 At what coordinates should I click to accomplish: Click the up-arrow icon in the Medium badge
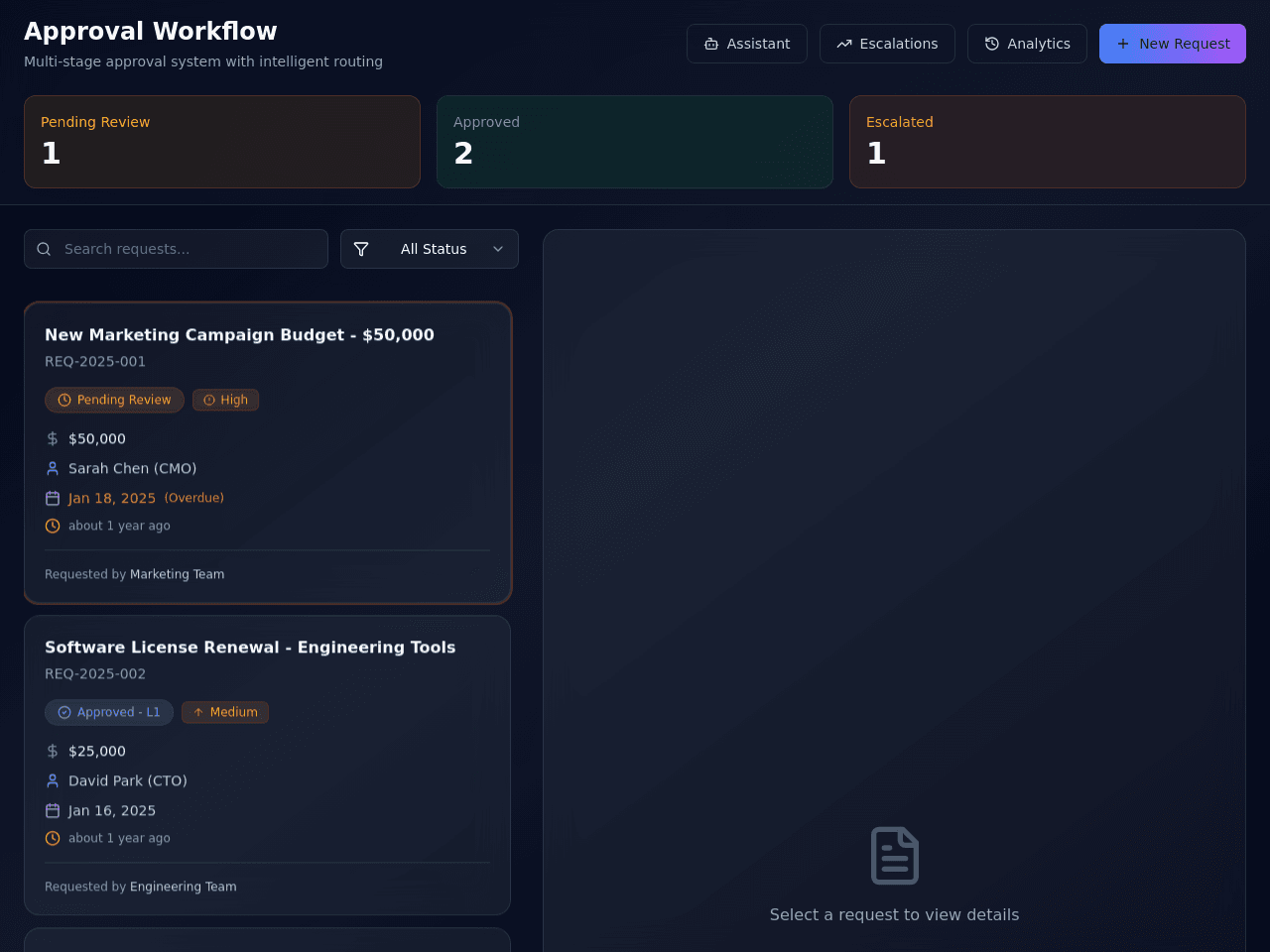pos(198,712)
